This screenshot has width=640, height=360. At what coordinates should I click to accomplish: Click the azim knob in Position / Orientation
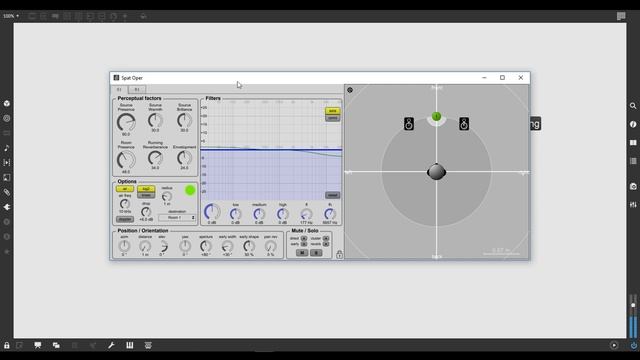pos(124,246)
